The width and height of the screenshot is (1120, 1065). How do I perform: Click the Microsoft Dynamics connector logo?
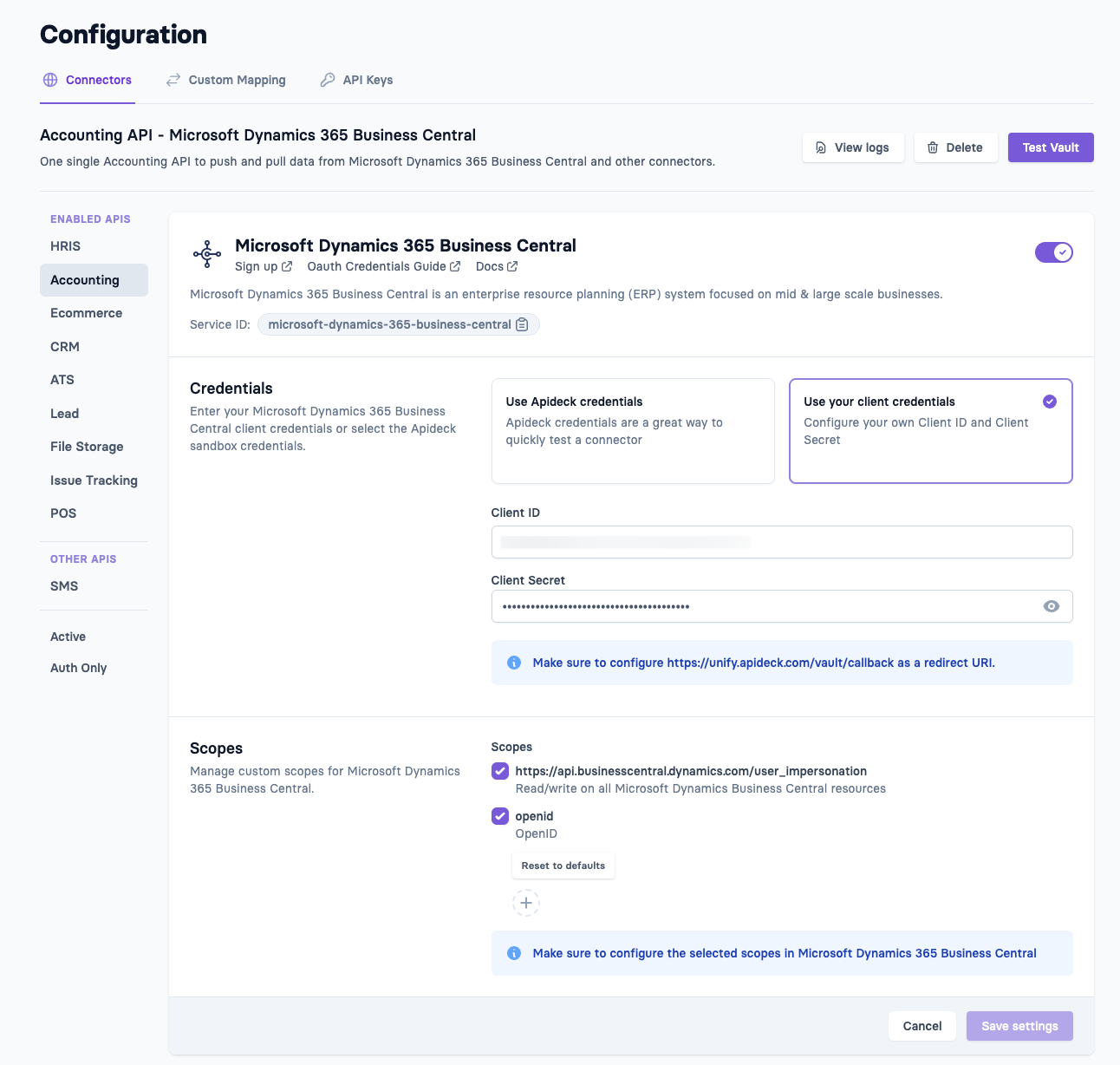click(x=207, y=254)
